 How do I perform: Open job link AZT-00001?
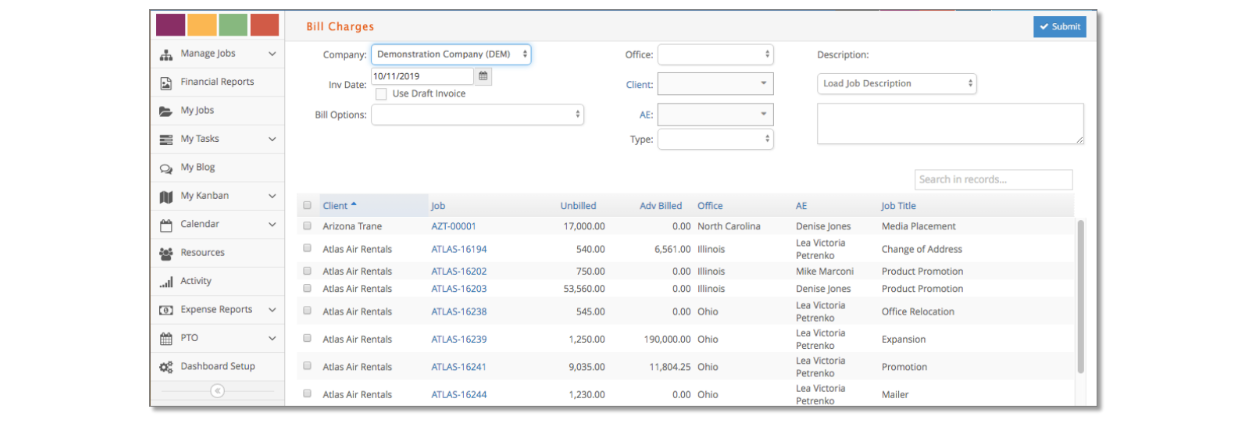454,226
